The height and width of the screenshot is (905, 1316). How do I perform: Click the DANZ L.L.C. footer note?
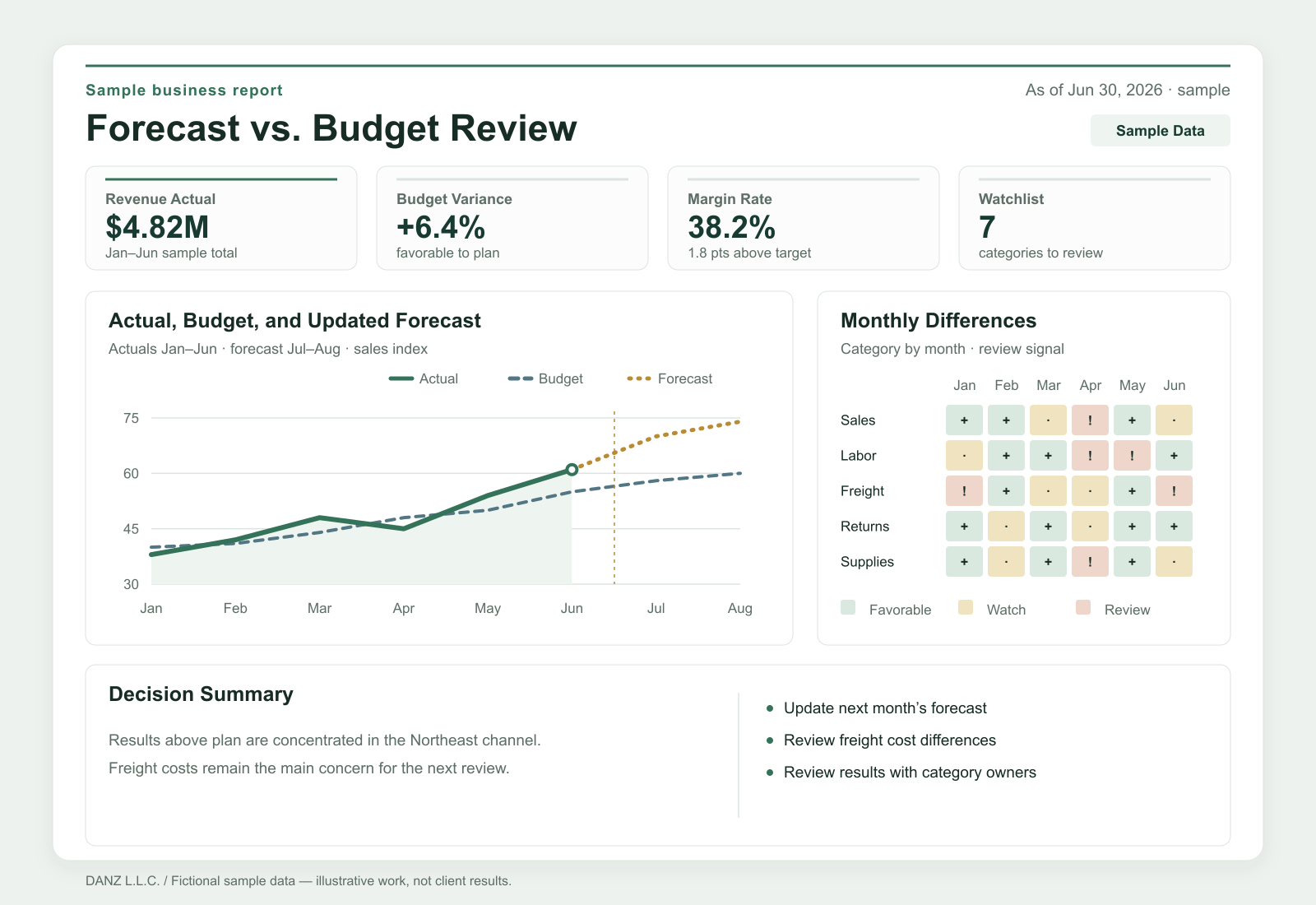tap(299, 880)
